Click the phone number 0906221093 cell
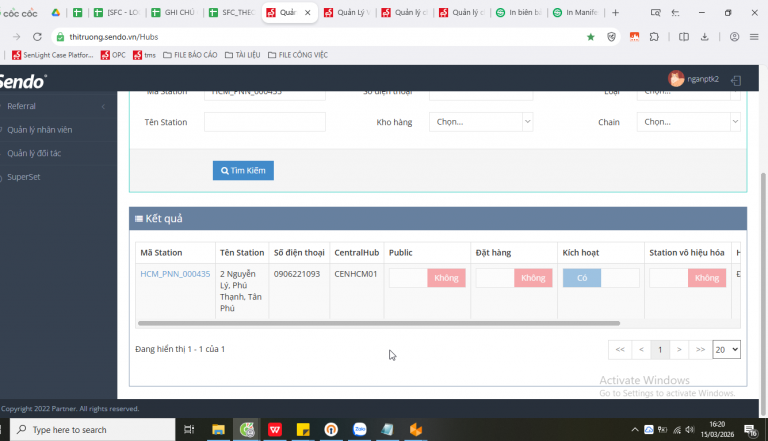The width and height of the screenshot is (768, 441). pos(297,274)
